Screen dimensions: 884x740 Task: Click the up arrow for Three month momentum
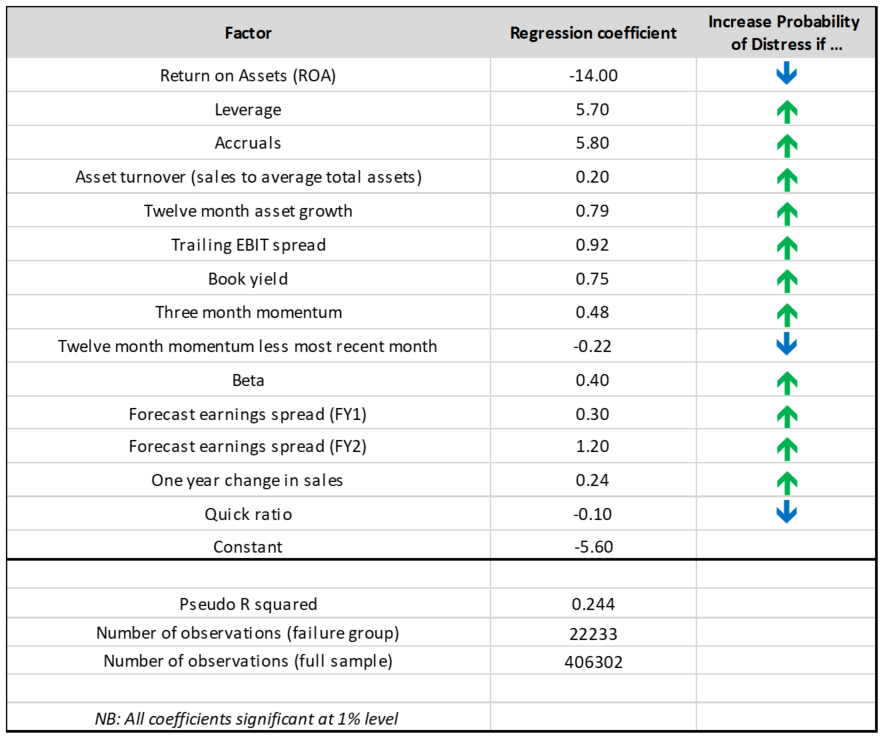[786, 313]
